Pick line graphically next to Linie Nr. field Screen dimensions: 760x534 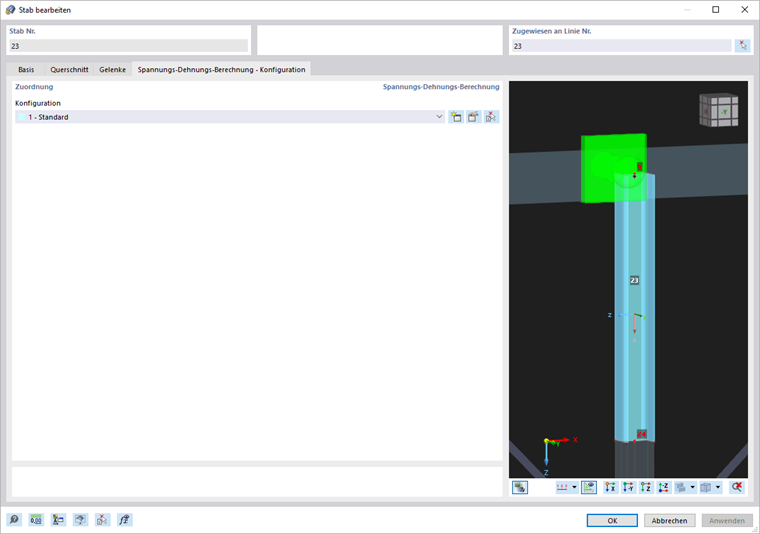(x=743, y=46)
